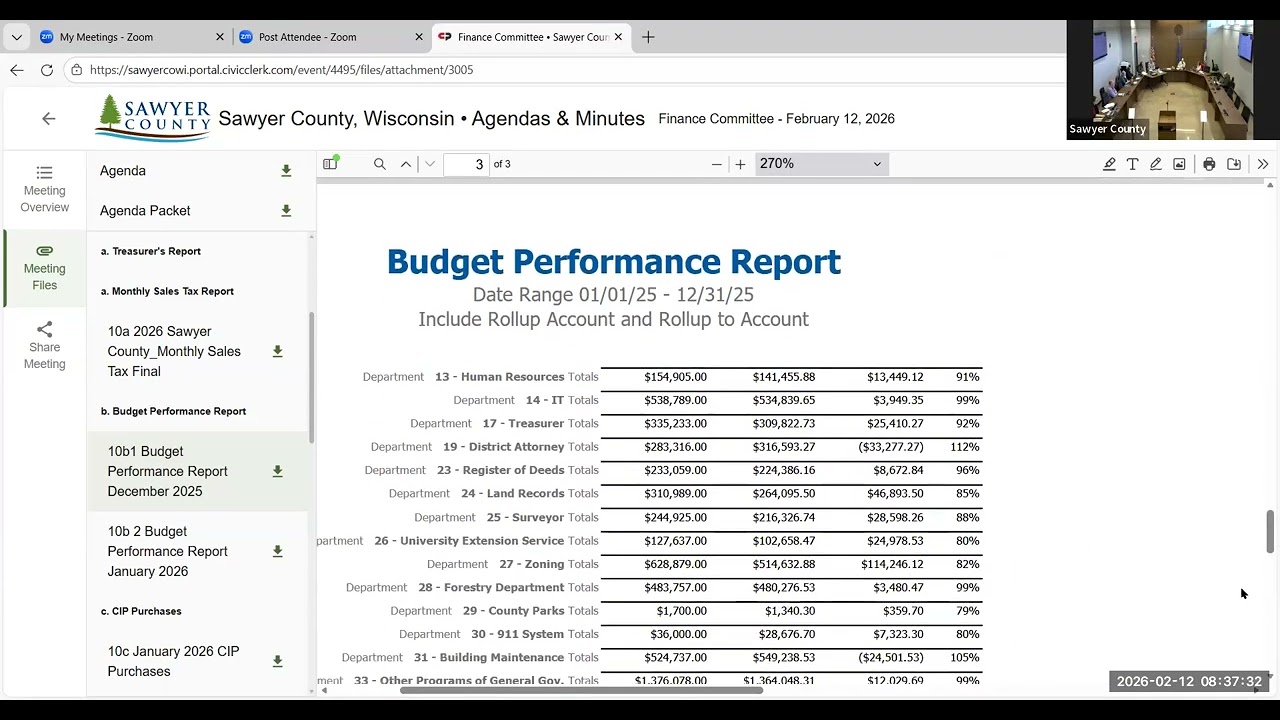
Task: Click the browser address bar URL
Action: 281,70
